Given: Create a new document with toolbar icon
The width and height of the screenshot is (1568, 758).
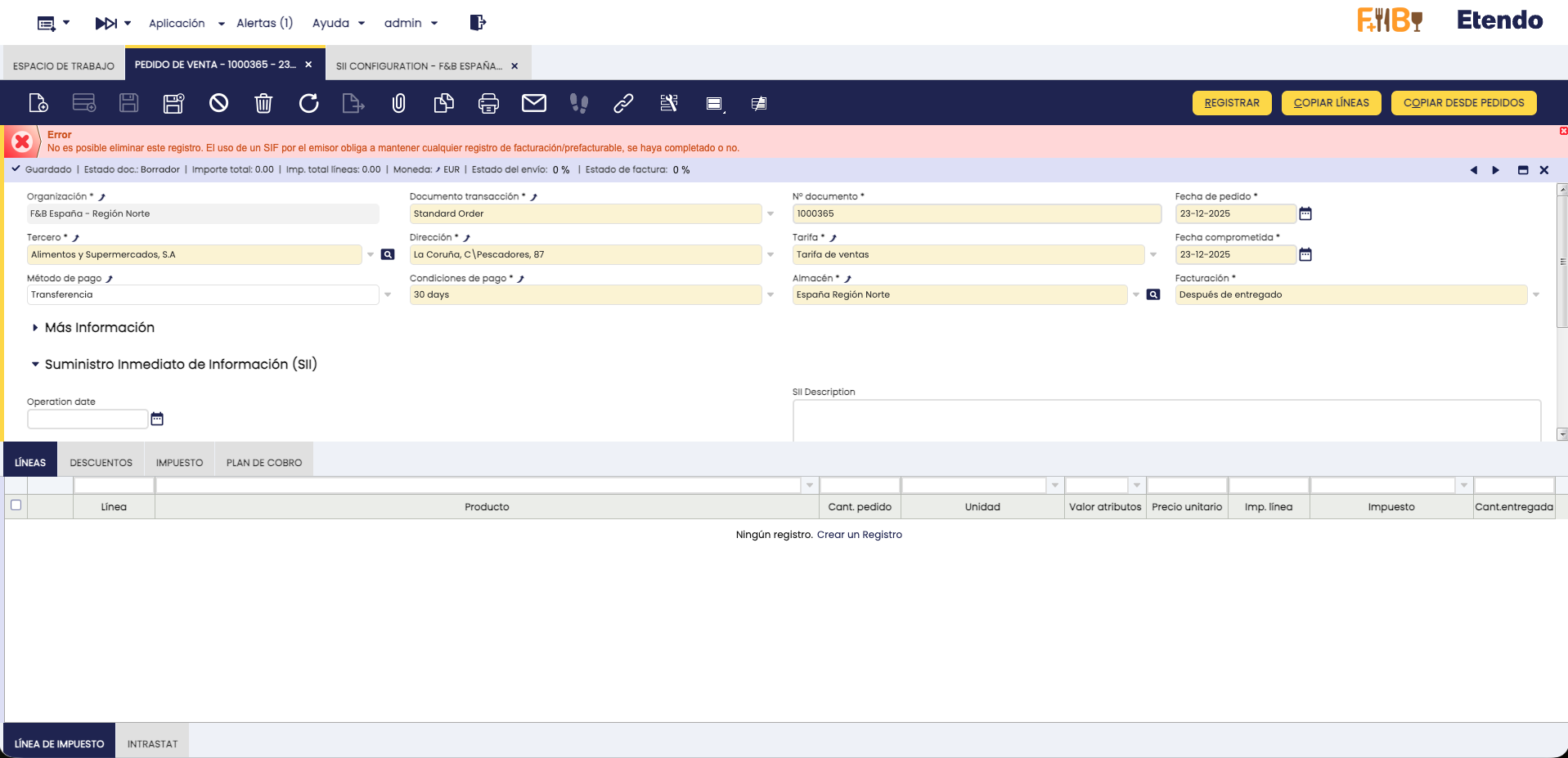Looking at the screenshot, I should click(38, 103).
